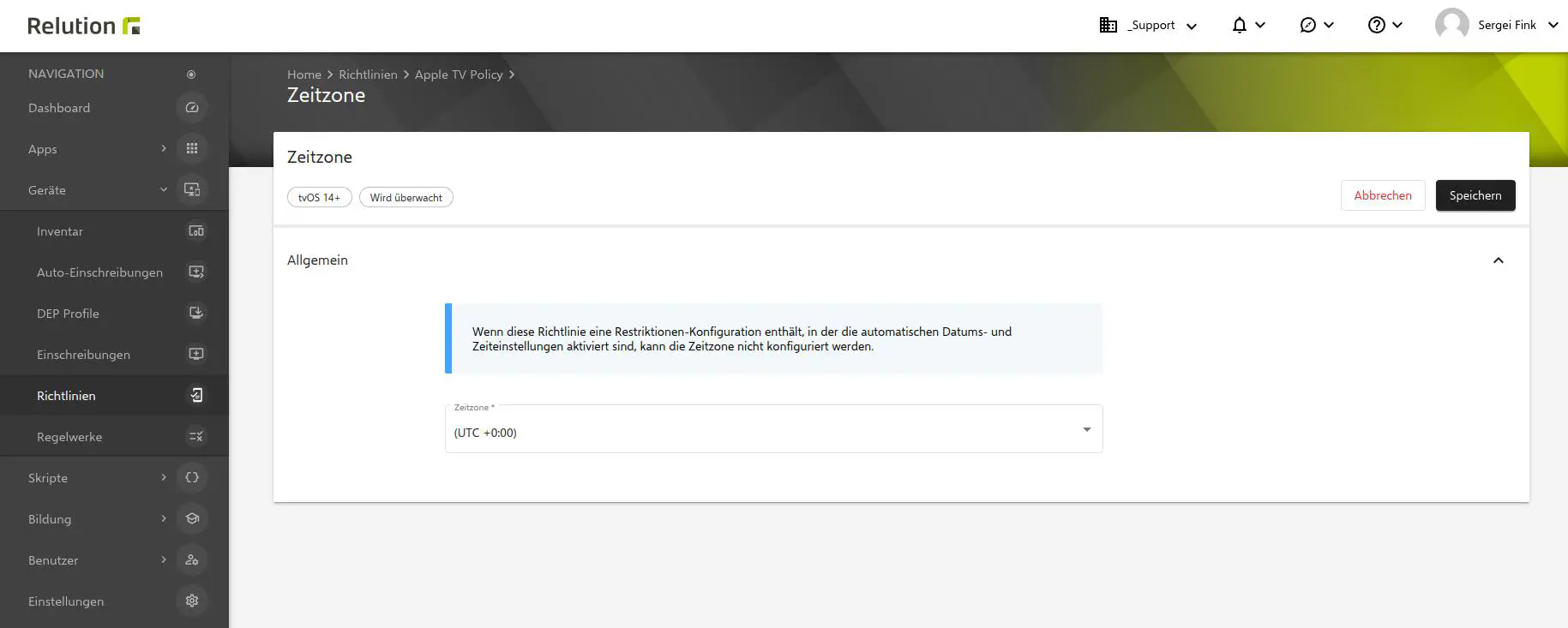Open Inventar menu item
1568x628 pixels.
click(x=60, y=231)
